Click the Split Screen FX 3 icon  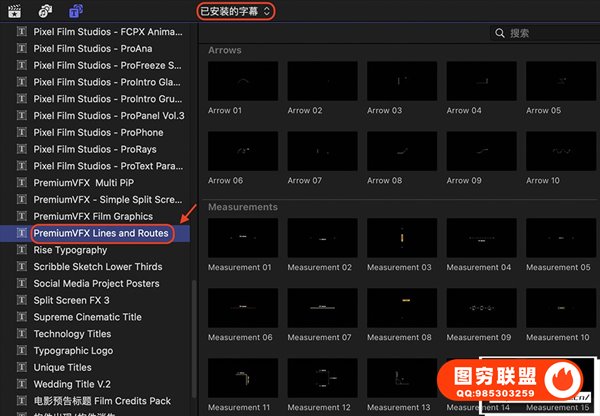(x=23, y=300)
